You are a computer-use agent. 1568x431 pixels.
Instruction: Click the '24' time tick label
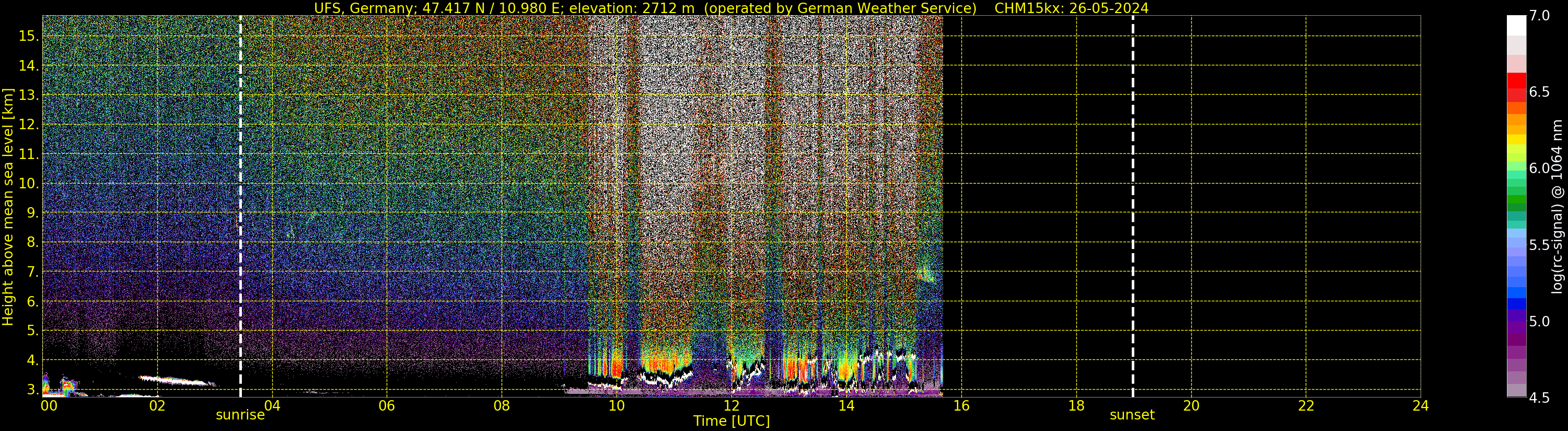tap(1420, 406)
